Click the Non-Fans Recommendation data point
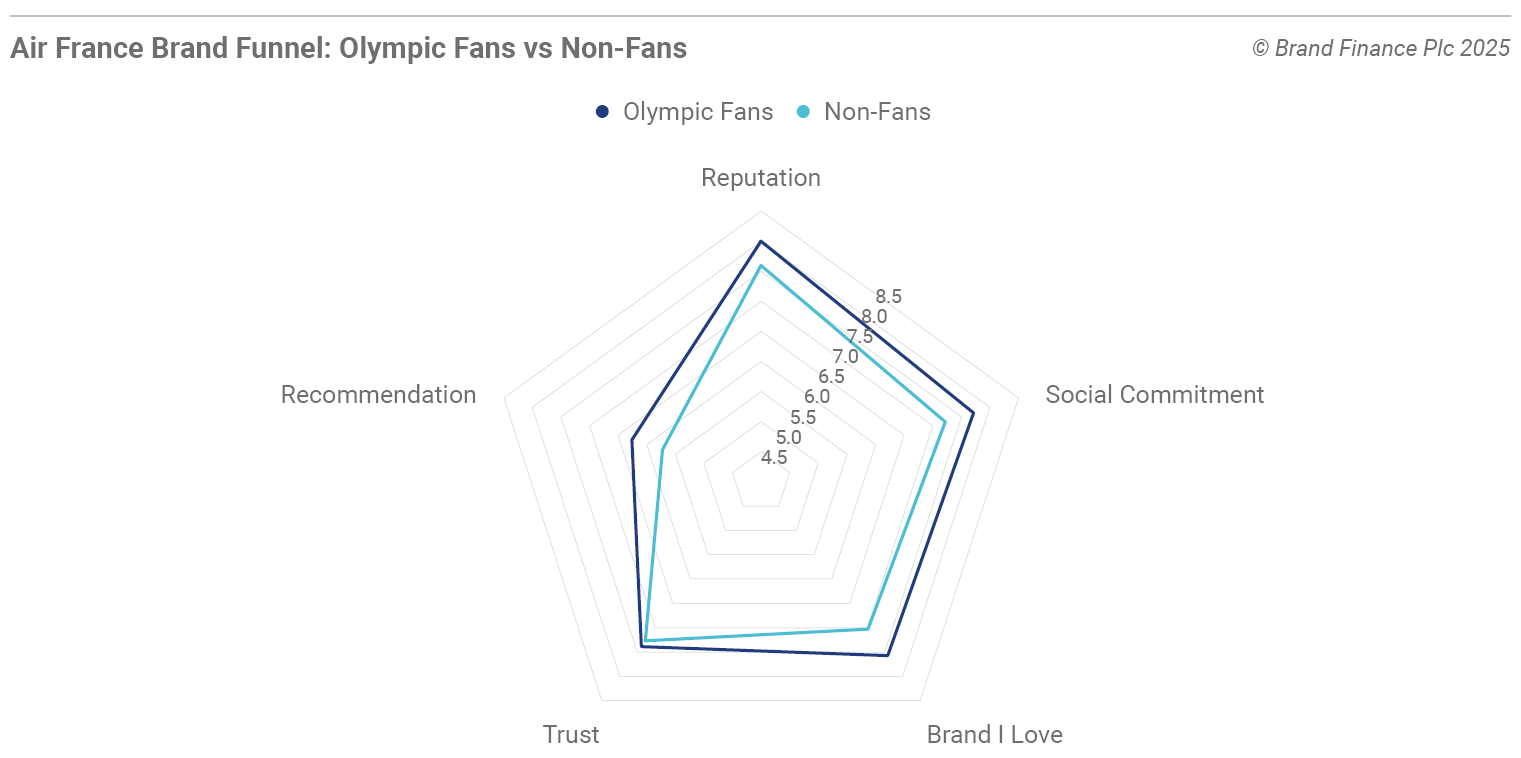1521x758 pixels. 663,450
